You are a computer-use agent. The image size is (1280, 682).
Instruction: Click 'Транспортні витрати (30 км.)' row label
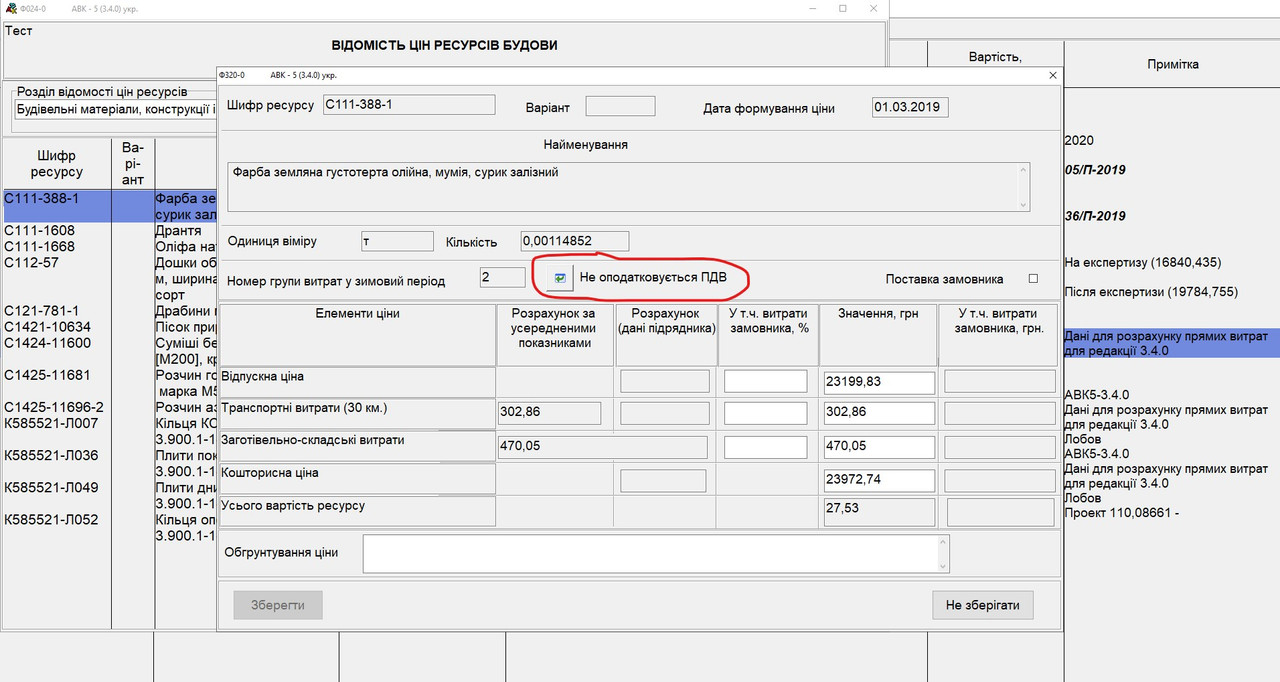304,408
